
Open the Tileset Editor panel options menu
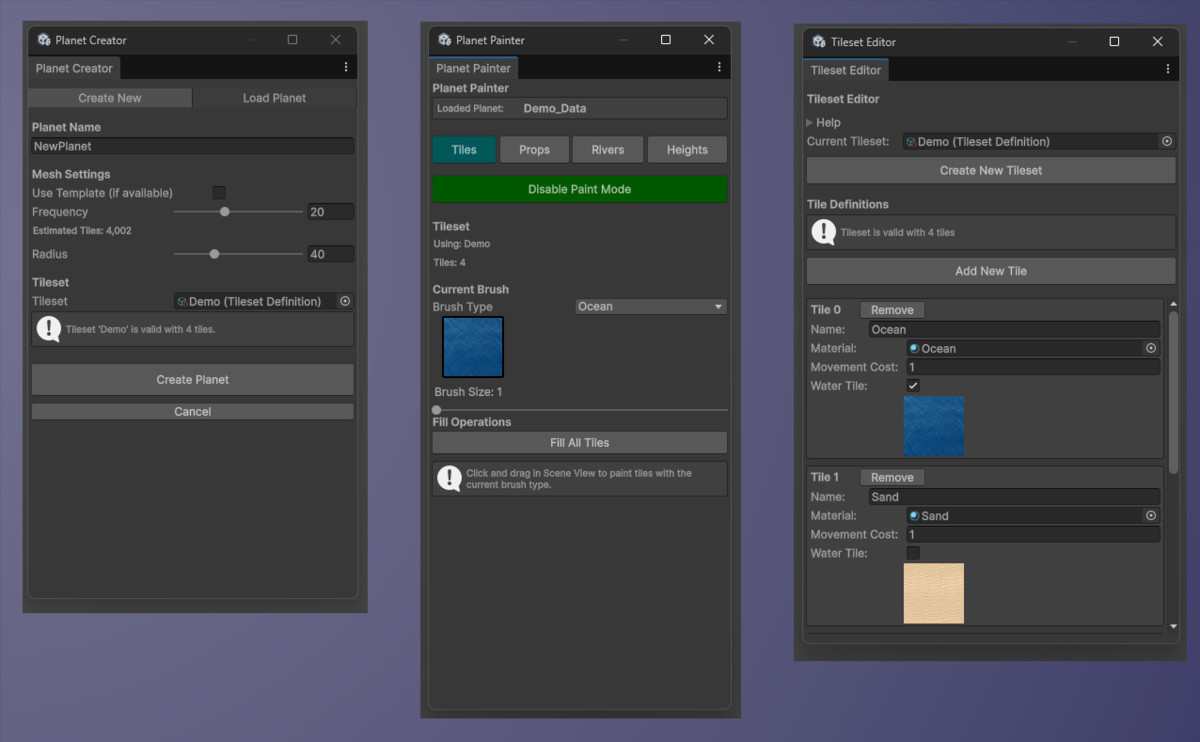1168,69
